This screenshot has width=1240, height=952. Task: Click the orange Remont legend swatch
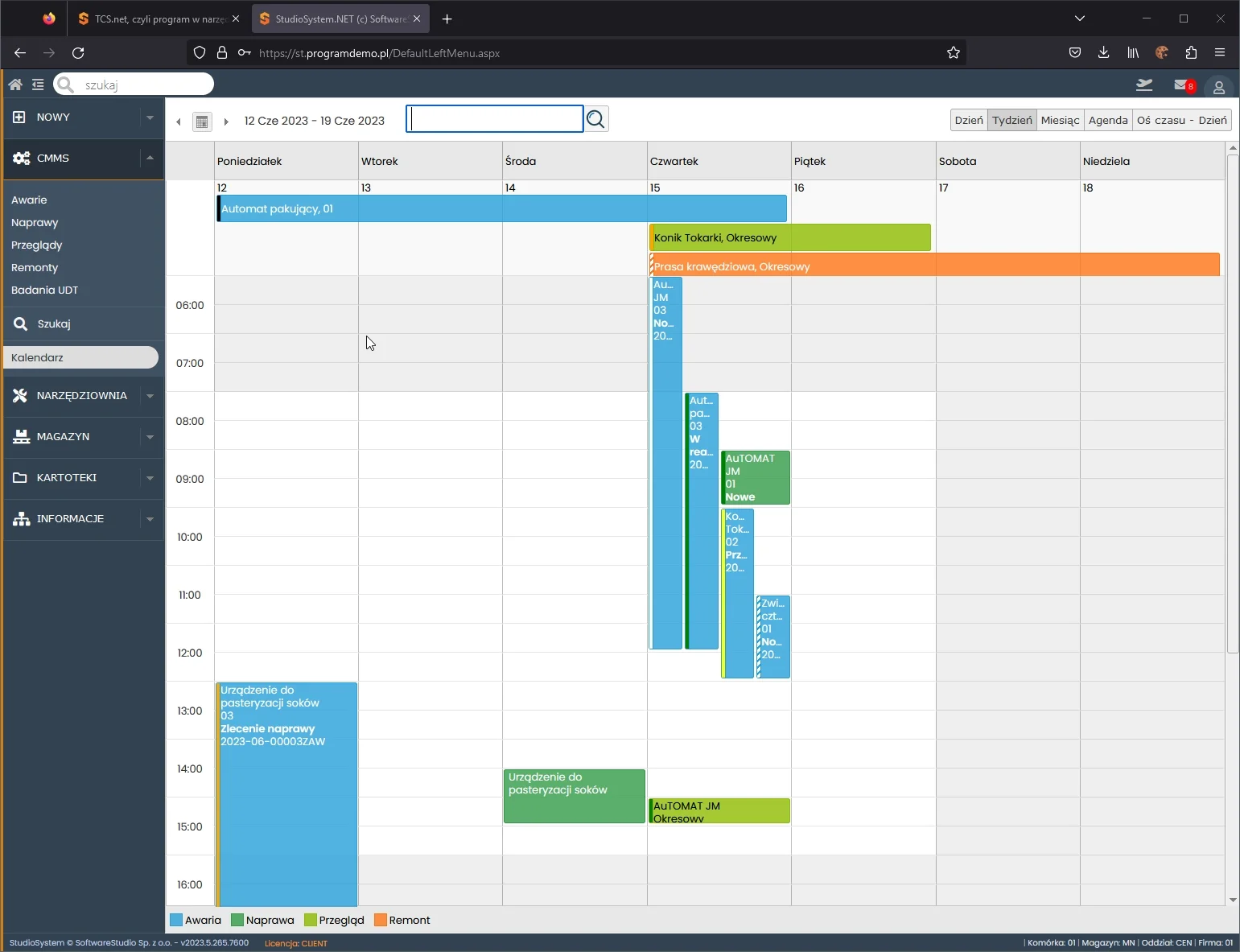(x=381, y=920)
